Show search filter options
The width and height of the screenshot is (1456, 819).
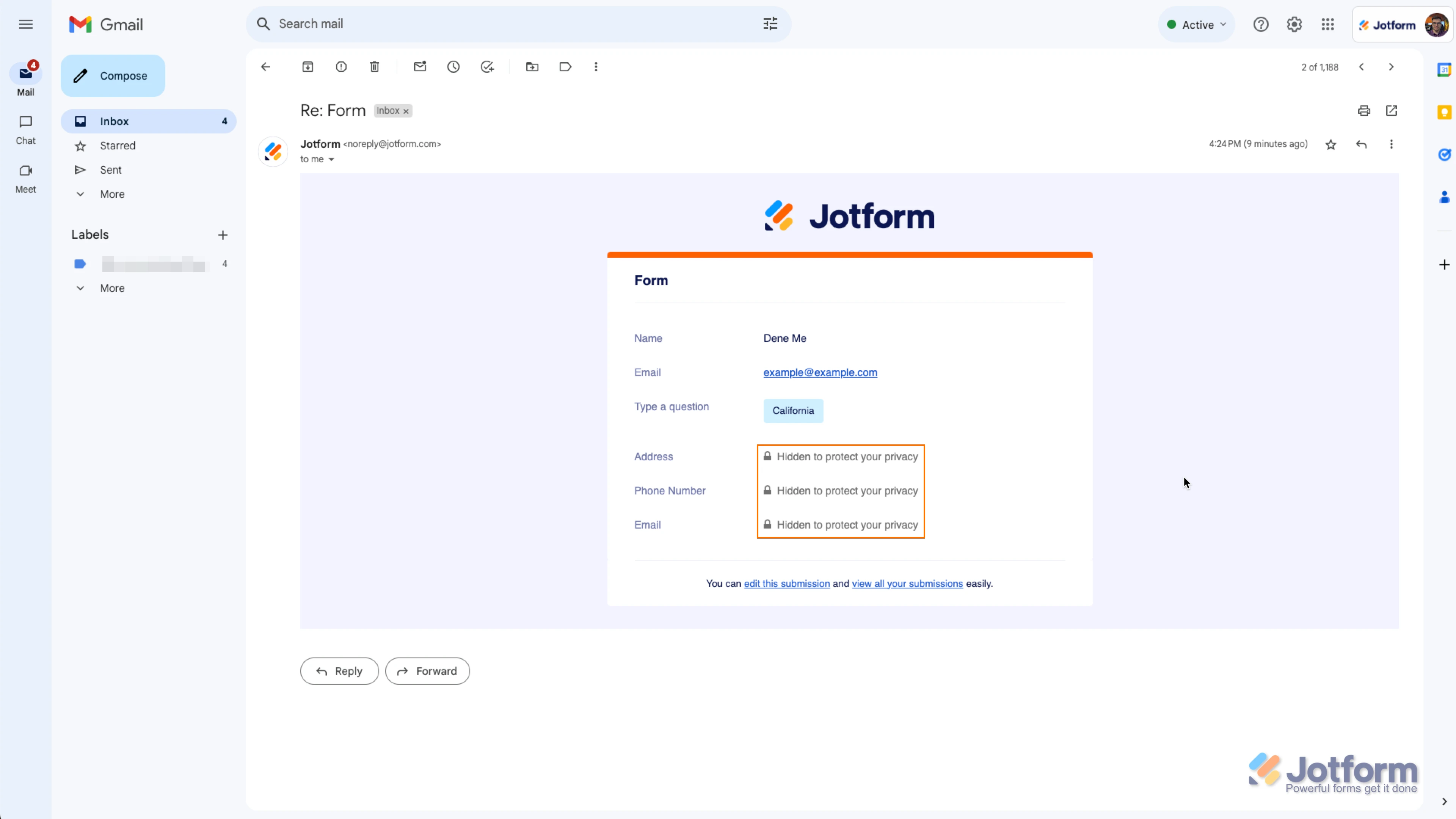(770, 24)
